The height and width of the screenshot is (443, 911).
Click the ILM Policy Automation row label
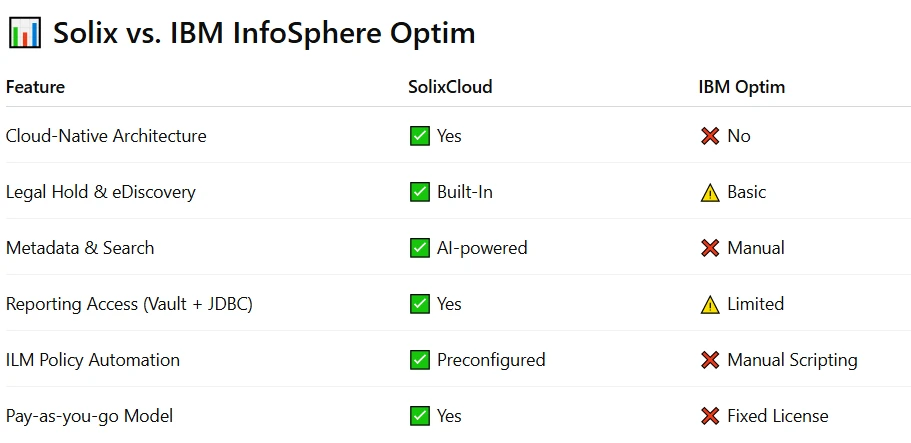tap(93, 360)
